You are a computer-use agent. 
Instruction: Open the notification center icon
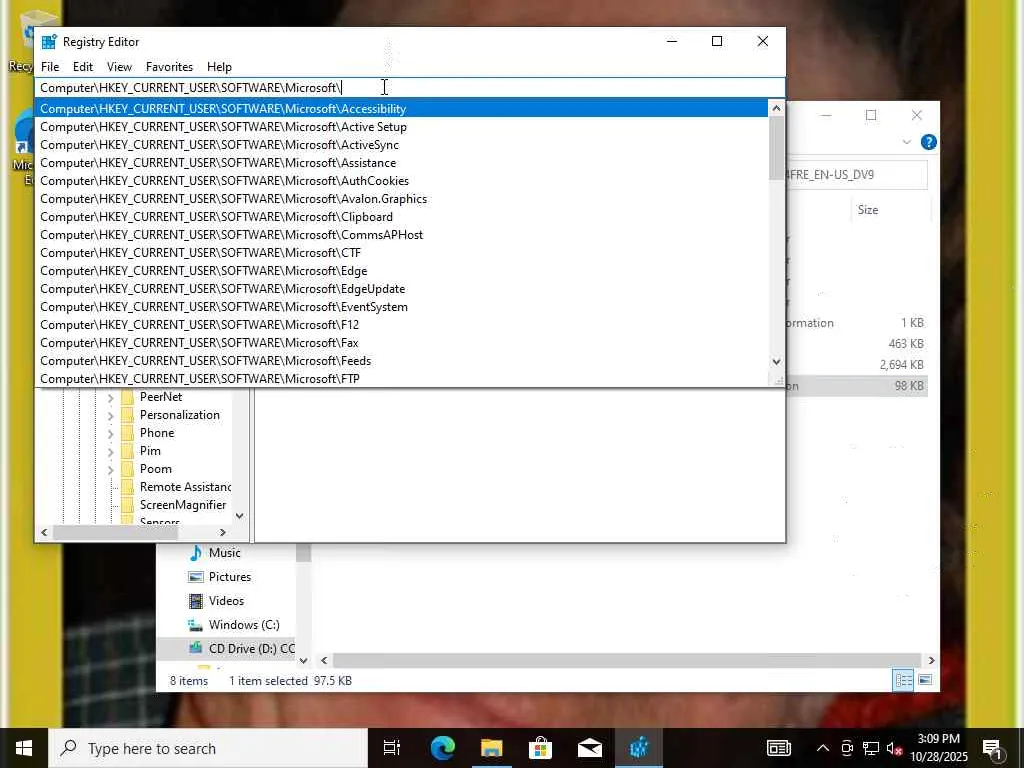(x=993, y=749)
